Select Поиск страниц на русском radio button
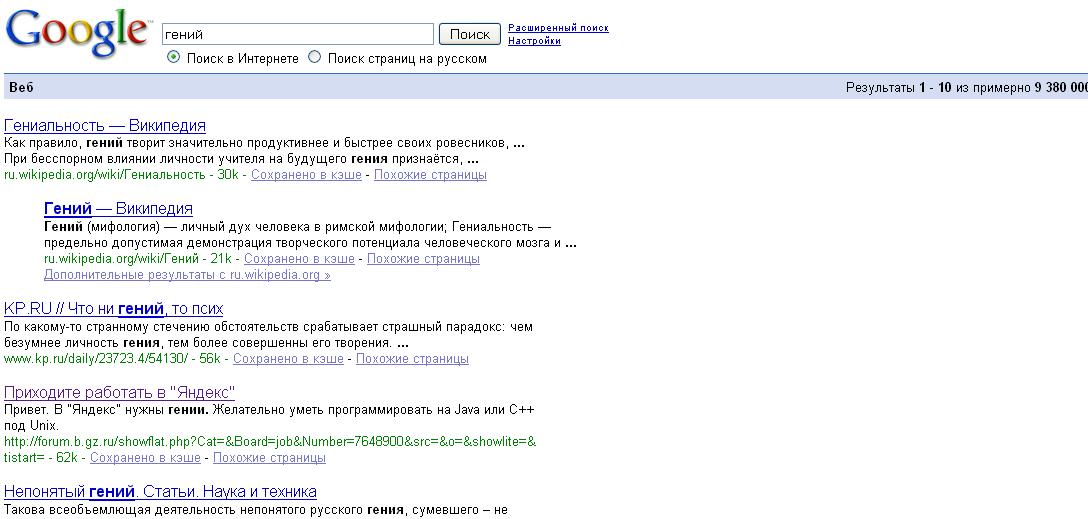Image resolution: width=1088 pixels, height=519 pixels. 314,58
